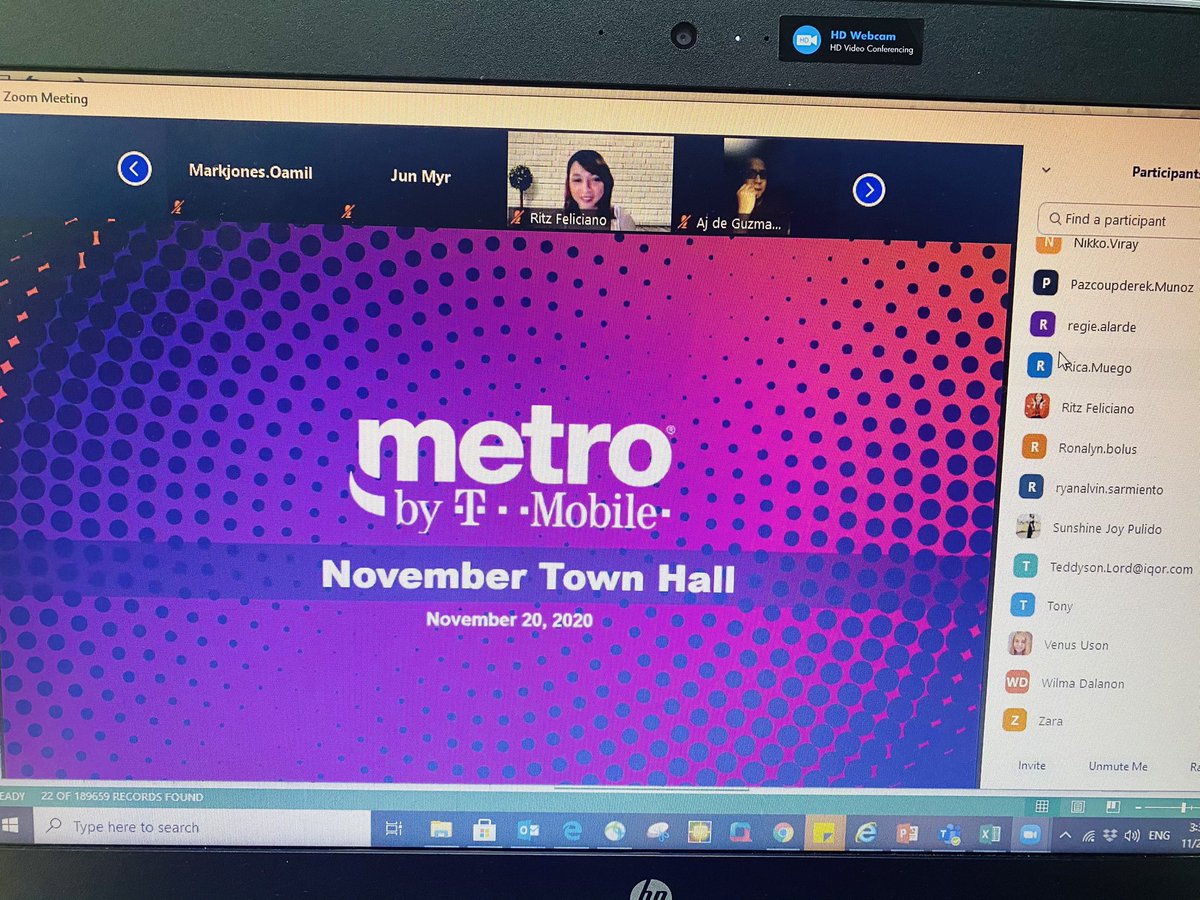Click Ritz Feliciano's video thumbnail

(590, 182)
